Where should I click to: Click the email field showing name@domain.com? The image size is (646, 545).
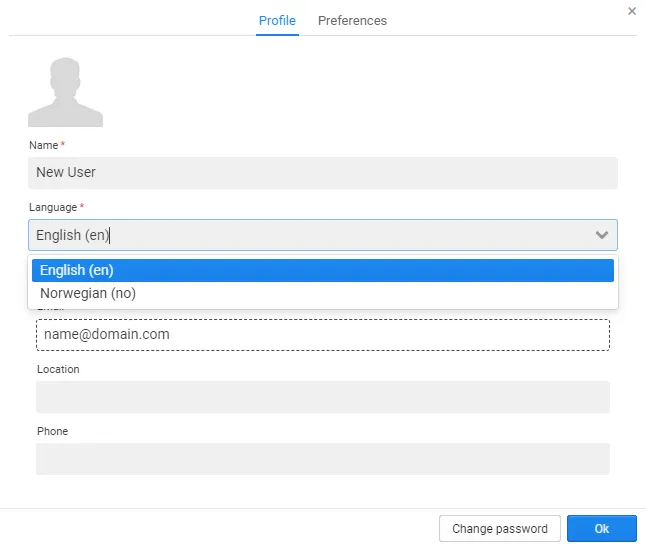pos(322,335)
